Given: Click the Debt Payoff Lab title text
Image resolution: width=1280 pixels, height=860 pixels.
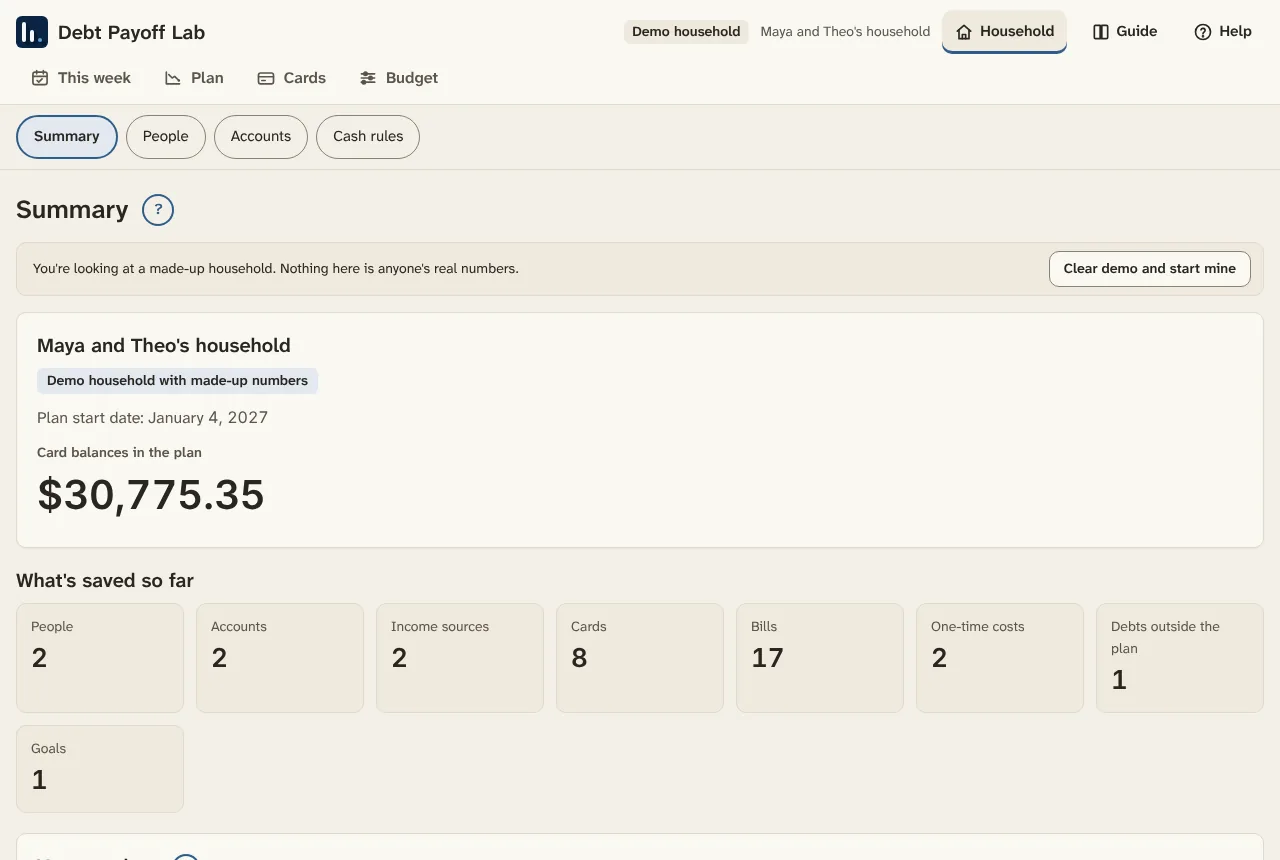Looking at the screenshot, I should coord(131,32).
